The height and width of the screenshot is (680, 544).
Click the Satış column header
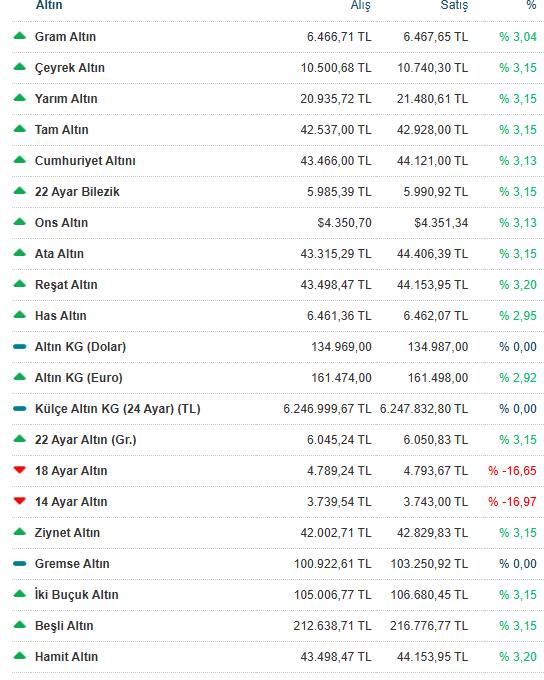pyautogui.click(x=454, y=6)
